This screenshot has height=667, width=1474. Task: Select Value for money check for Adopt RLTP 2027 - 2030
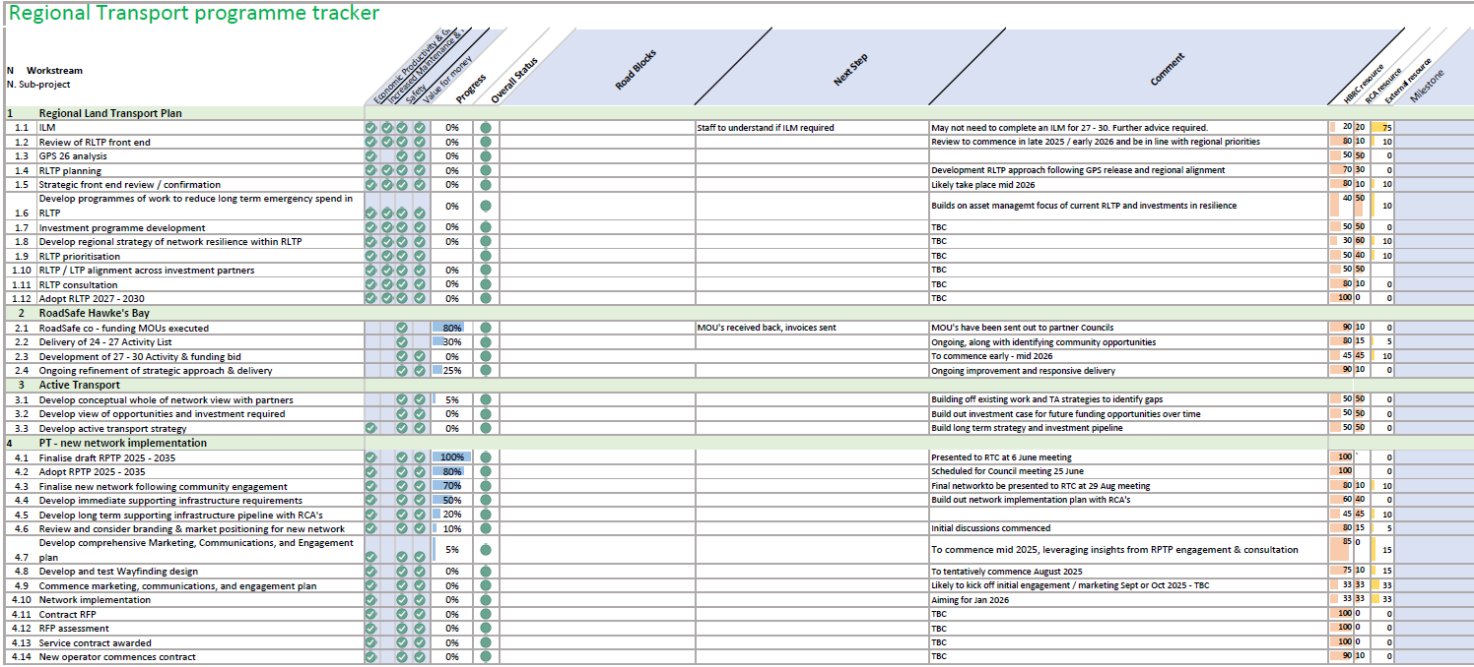(x=420, y=299)
